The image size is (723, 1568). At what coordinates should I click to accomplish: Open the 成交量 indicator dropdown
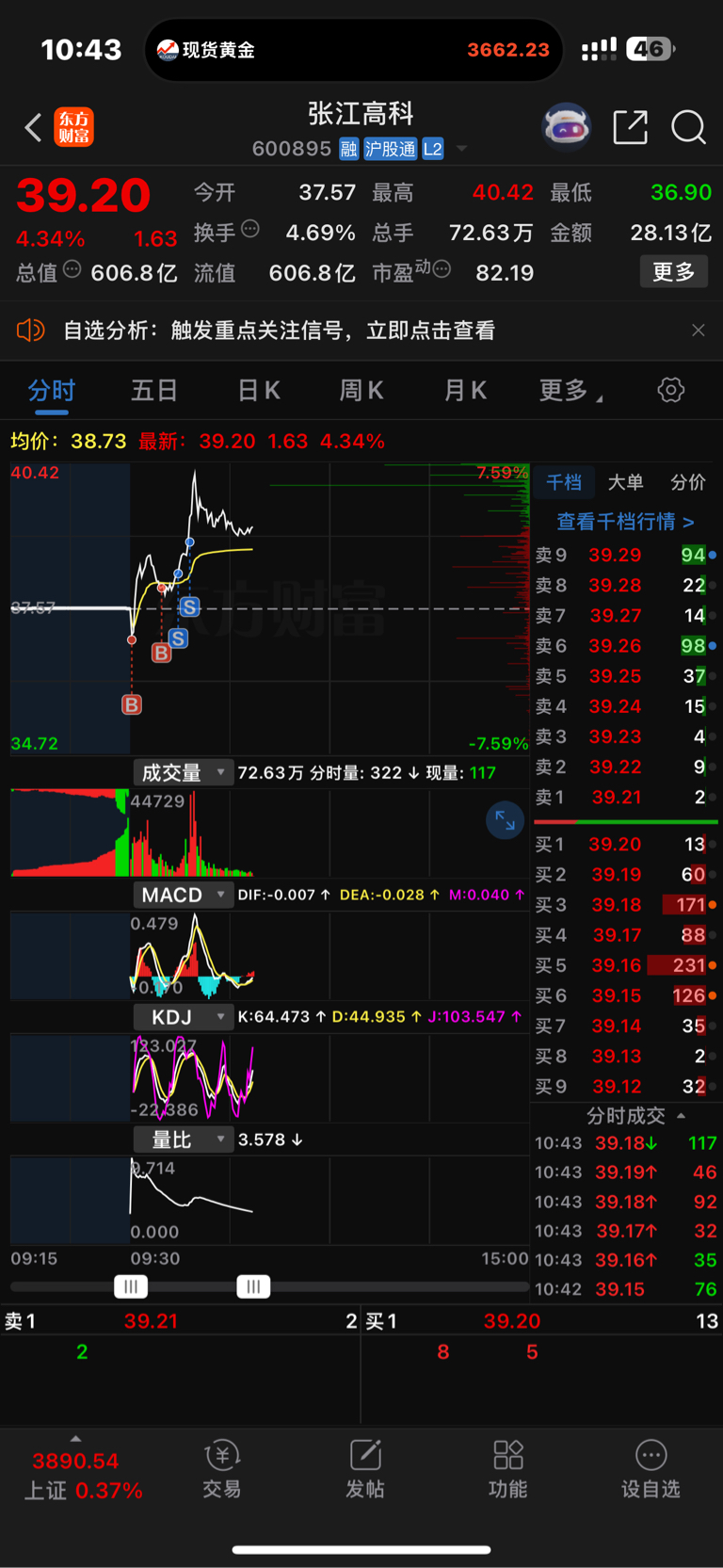tap(184, 773)
